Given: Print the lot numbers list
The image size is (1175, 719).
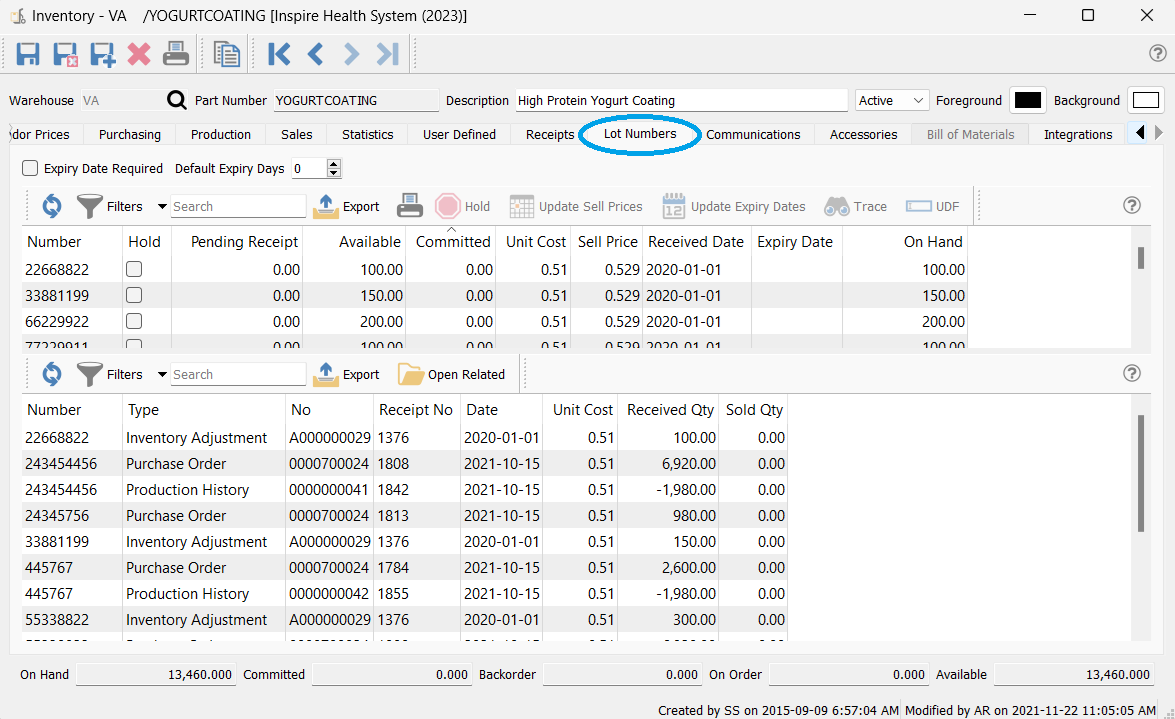Looking at the screenshot, I should click(x=409, y=205).
